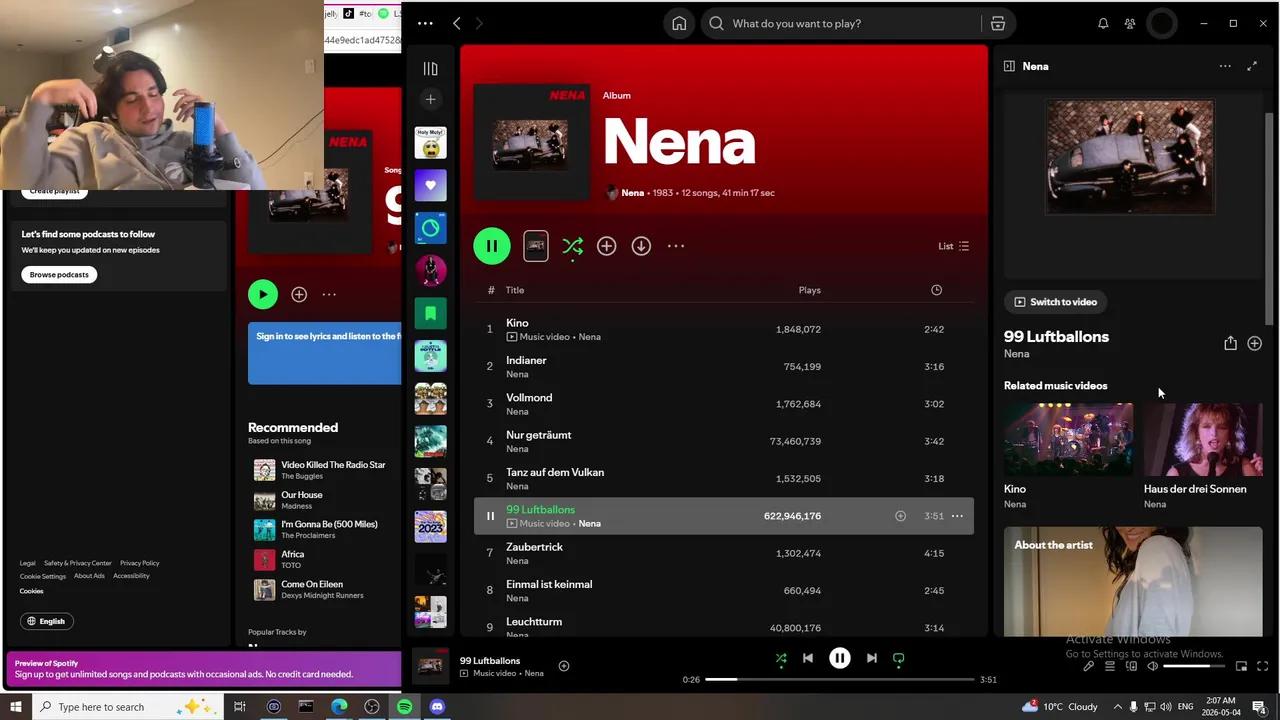Open Discord from the taskbar

[437, 707]
